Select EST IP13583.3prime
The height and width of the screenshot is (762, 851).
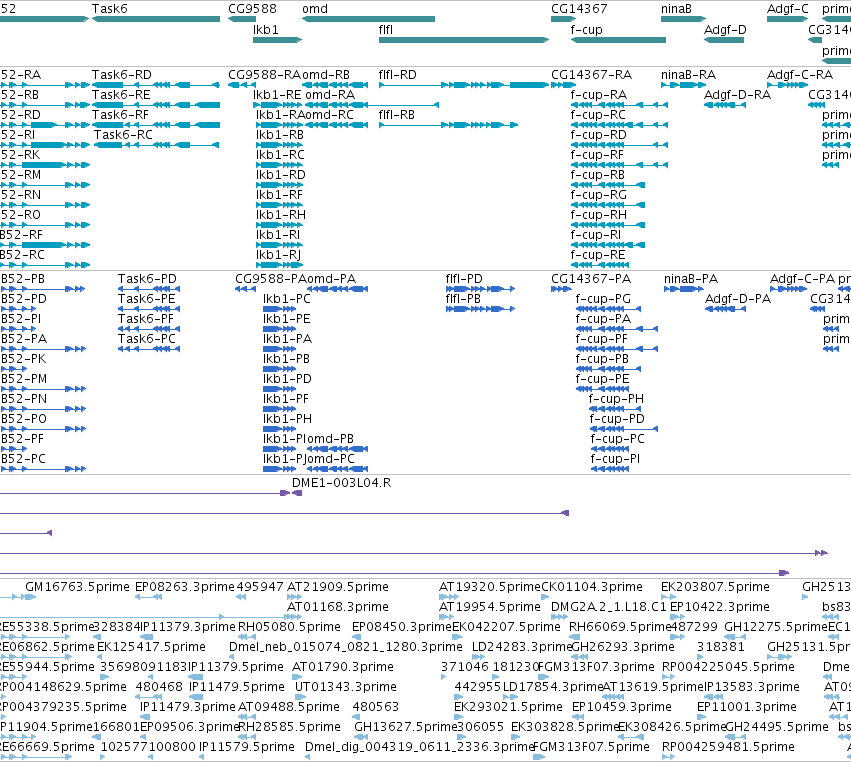click(x=752, y=687)
